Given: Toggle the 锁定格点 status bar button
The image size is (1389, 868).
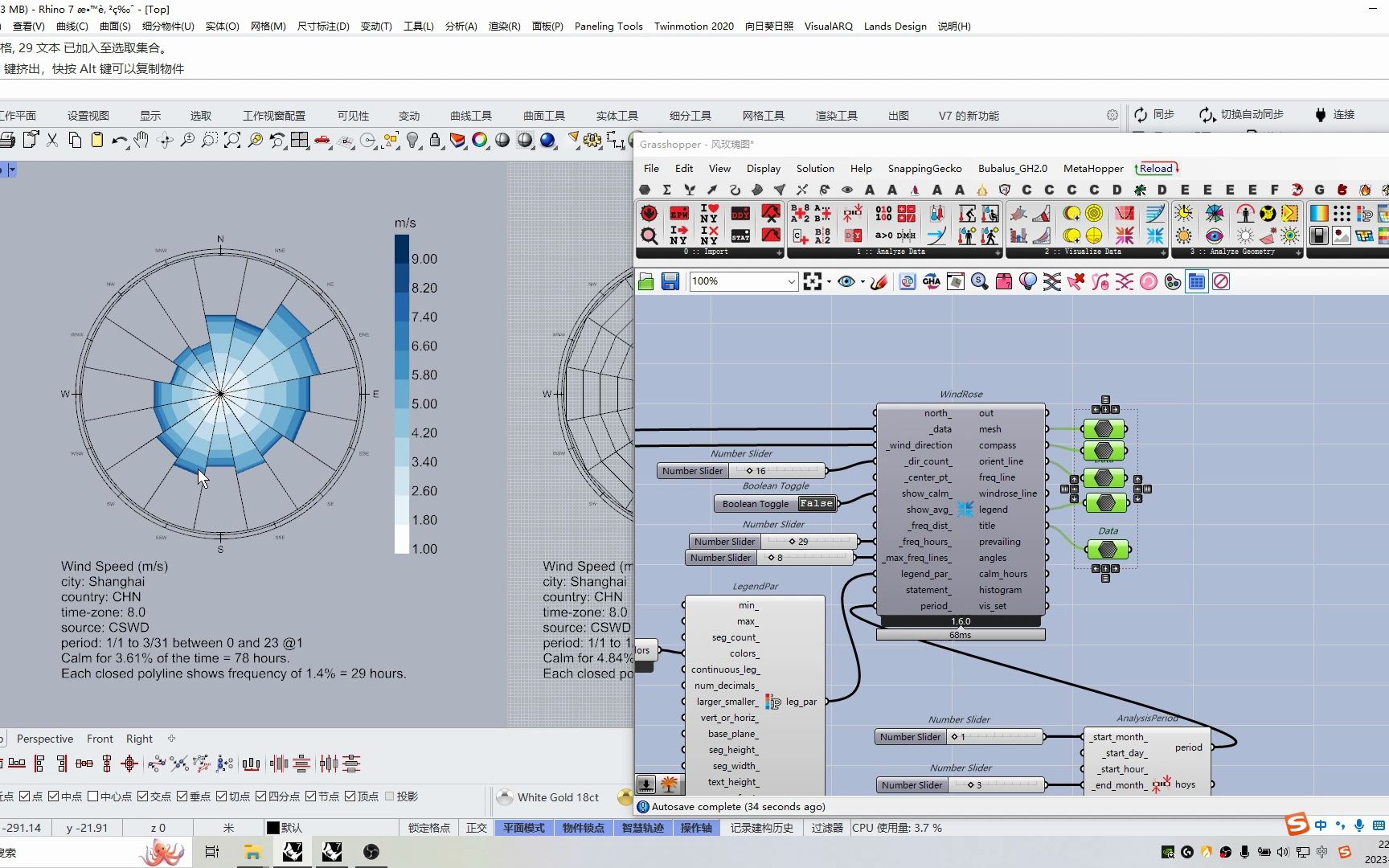Looking at the screenshot, I should click(x=429, y=828).
